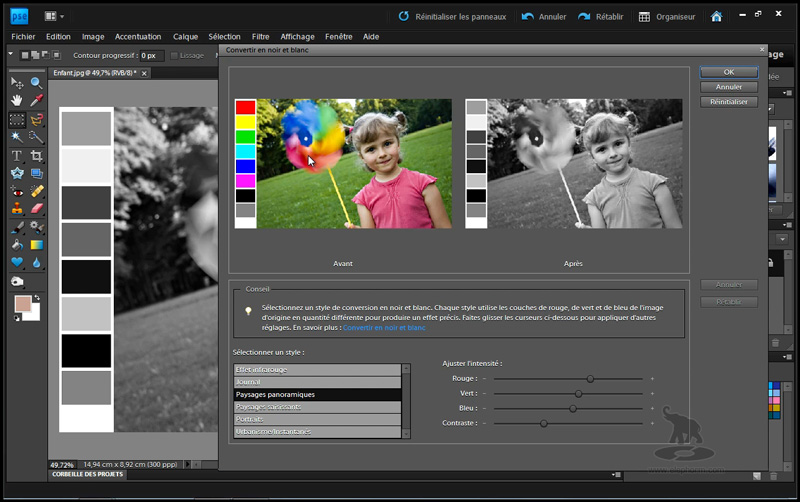Image resolution: width=800 pixels, height=502 pixels.
Task: Select the Quick Selection brush tool
Action: (x=36, y=137)
